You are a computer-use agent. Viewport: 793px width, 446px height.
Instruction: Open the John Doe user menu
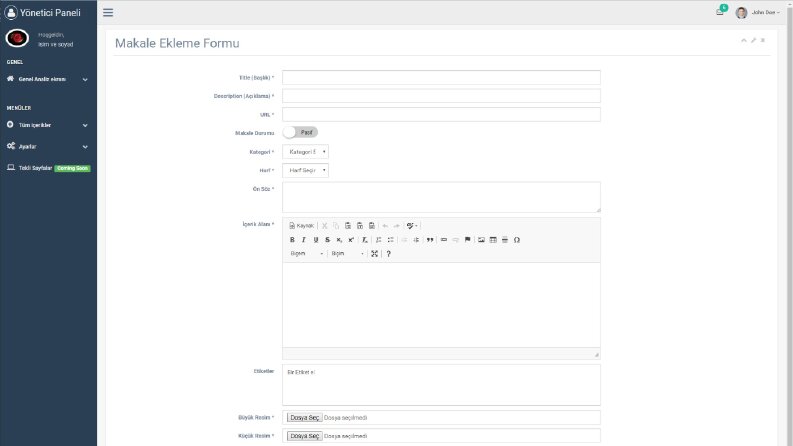click(758, 12)
